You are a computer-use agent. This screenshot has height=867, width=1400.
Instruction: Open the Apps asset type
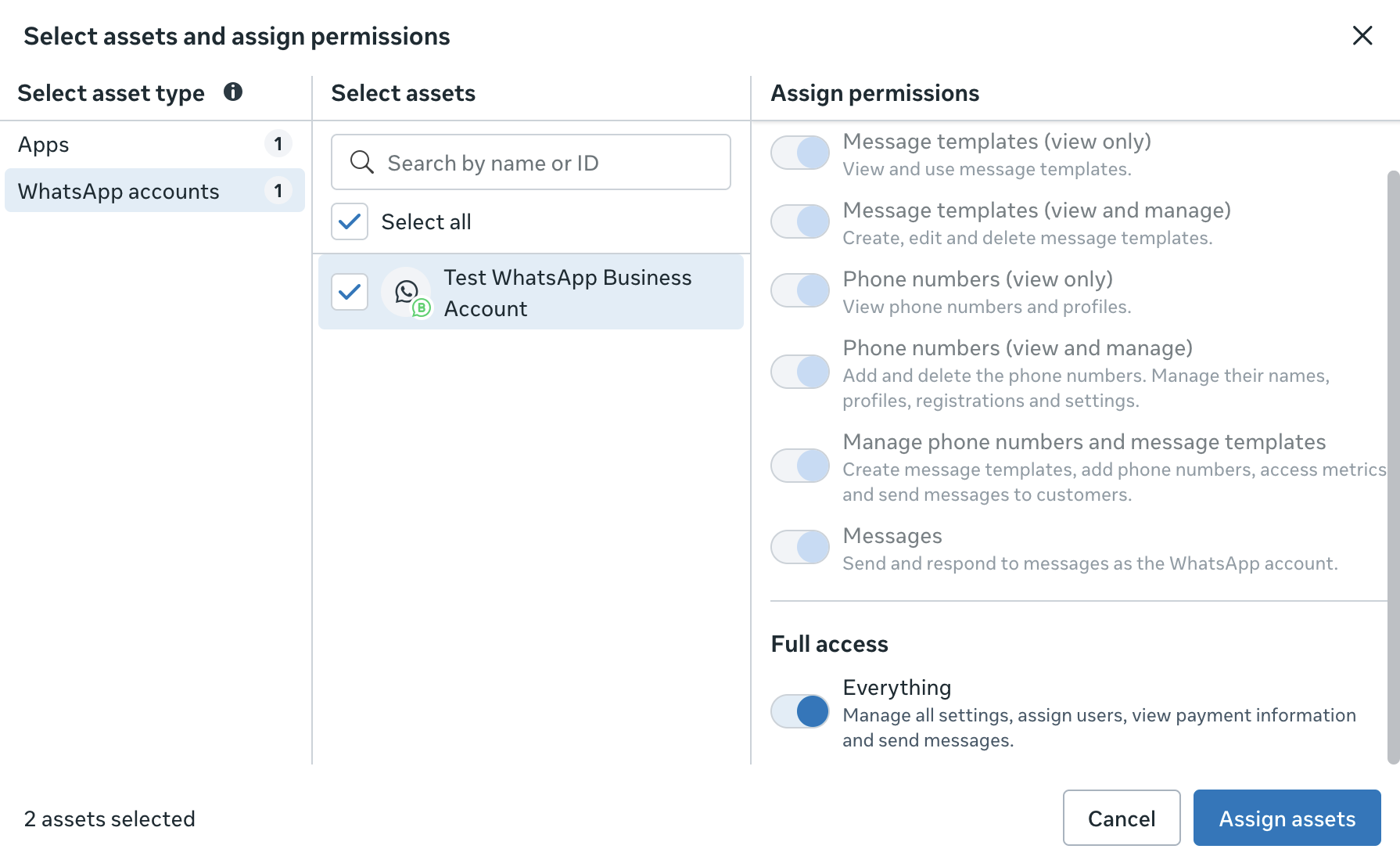[x=155, y=144]
